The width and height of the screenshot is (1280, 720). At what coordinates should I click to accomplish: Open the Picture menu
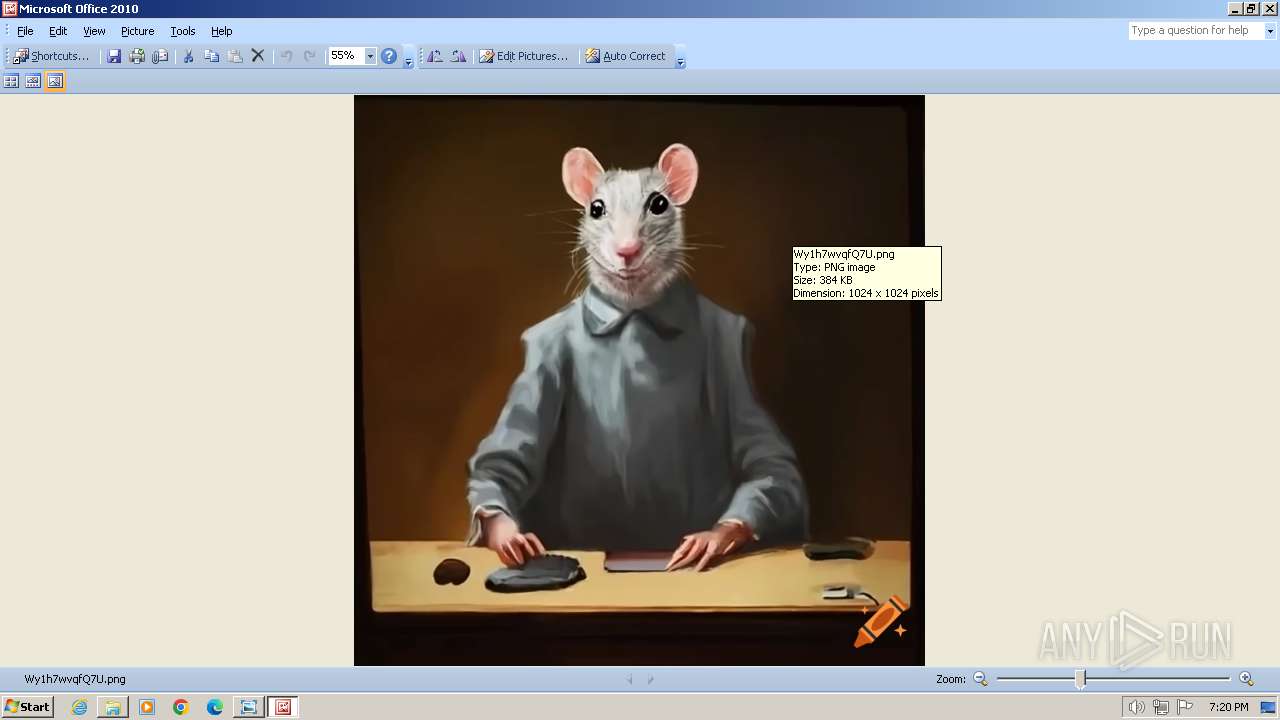(137, 31)
